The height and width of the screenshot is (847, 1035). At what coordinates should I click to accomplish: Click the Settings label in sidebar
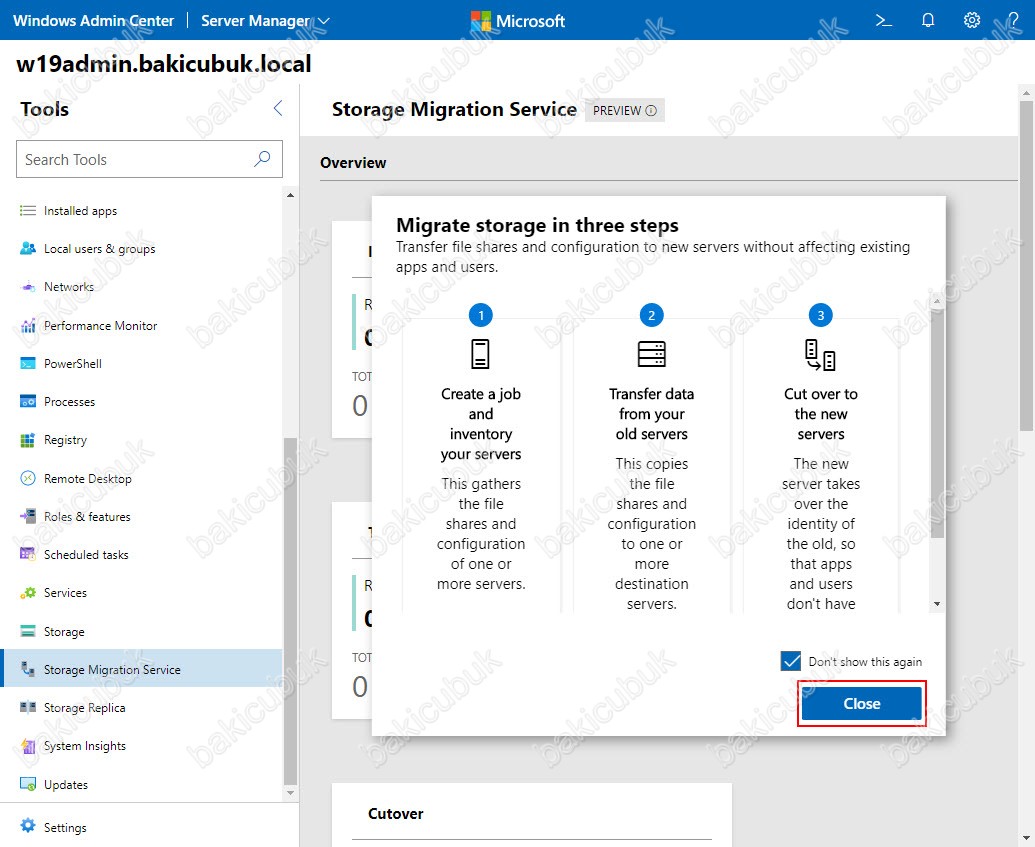tap(65, 827)
